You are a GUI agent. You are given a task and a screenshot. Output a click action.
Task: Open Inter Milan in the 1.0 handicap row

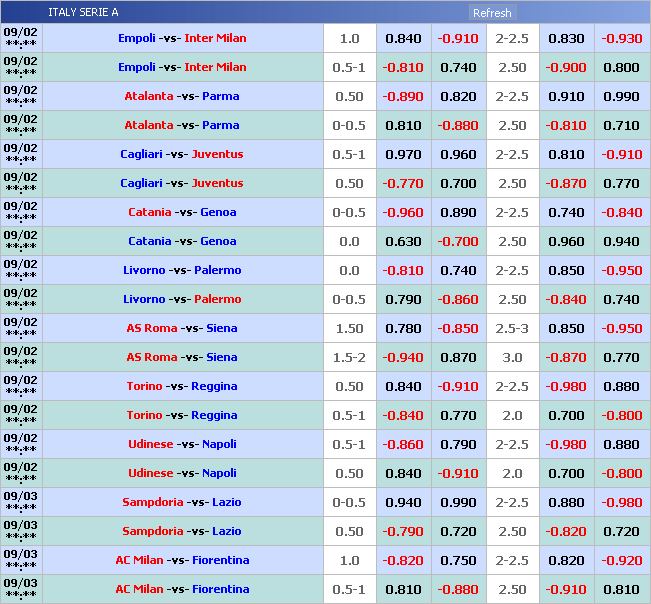(215, 38)
